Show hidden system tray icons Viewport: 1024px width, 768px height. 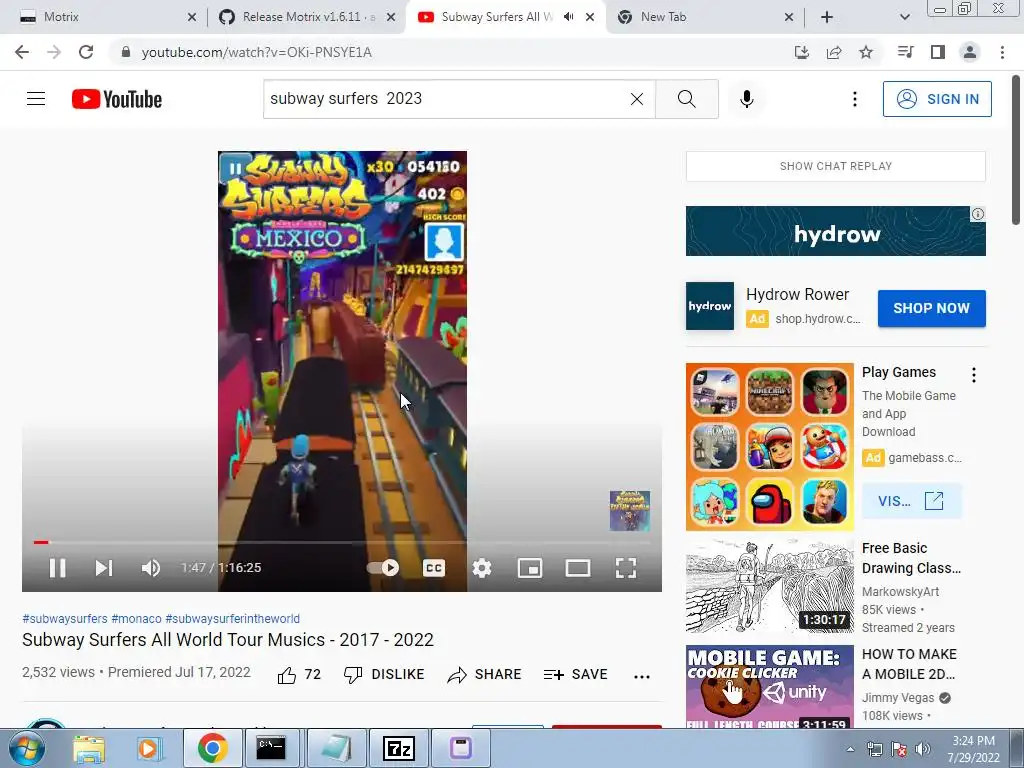850,749
